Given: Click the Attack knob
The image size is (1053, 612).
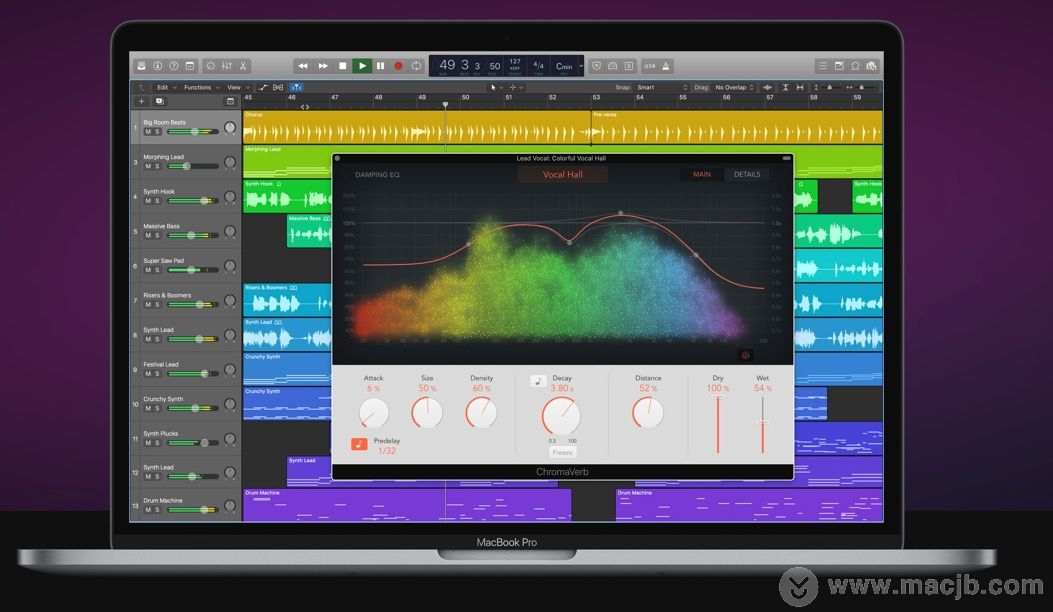Looking at the screenshot, I should click(x=373, y=412).
